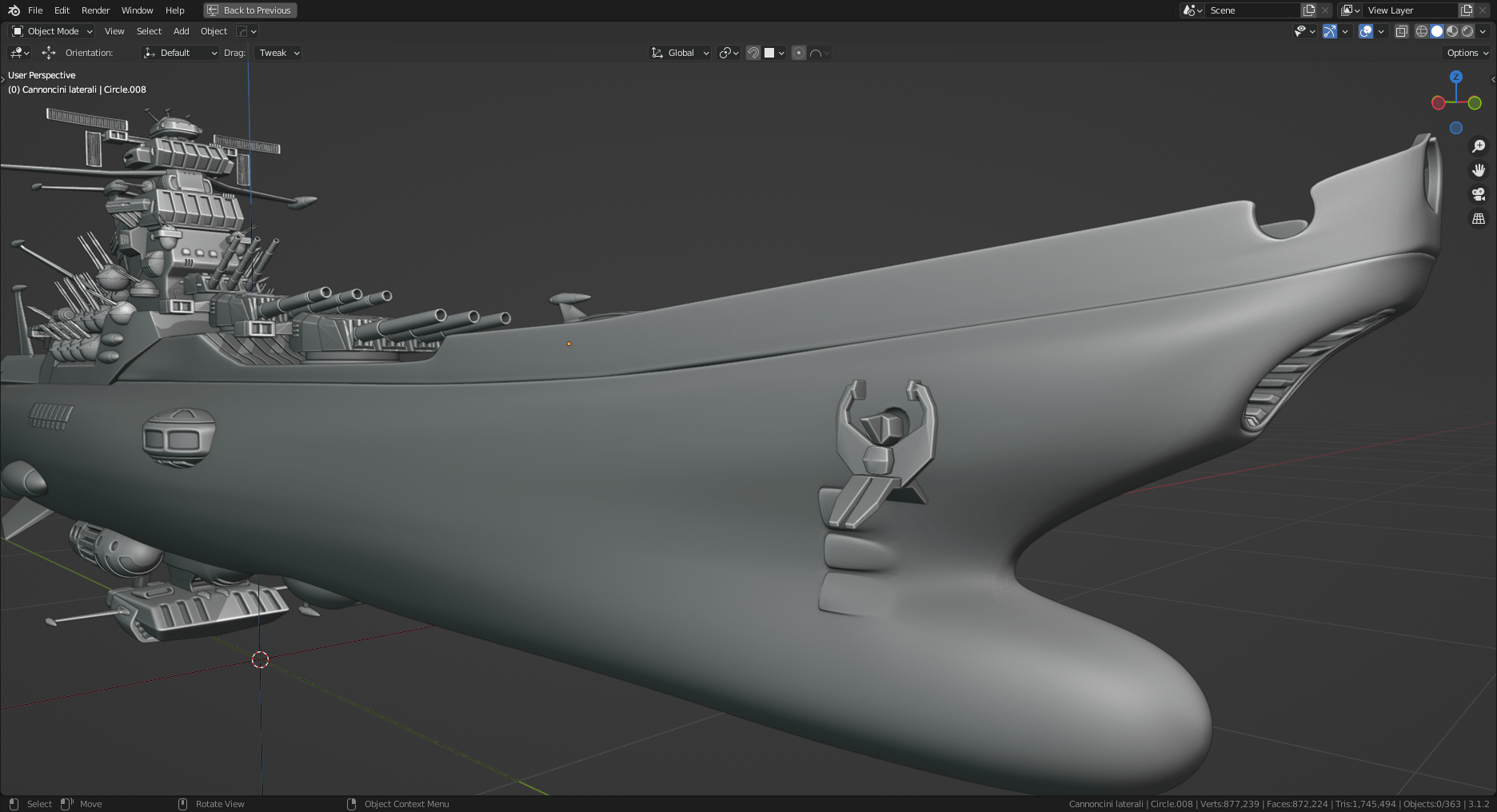Click the proportional editing falloff curve icon
The width and height of the screenshot is (1497, 812).
[816, 53]
